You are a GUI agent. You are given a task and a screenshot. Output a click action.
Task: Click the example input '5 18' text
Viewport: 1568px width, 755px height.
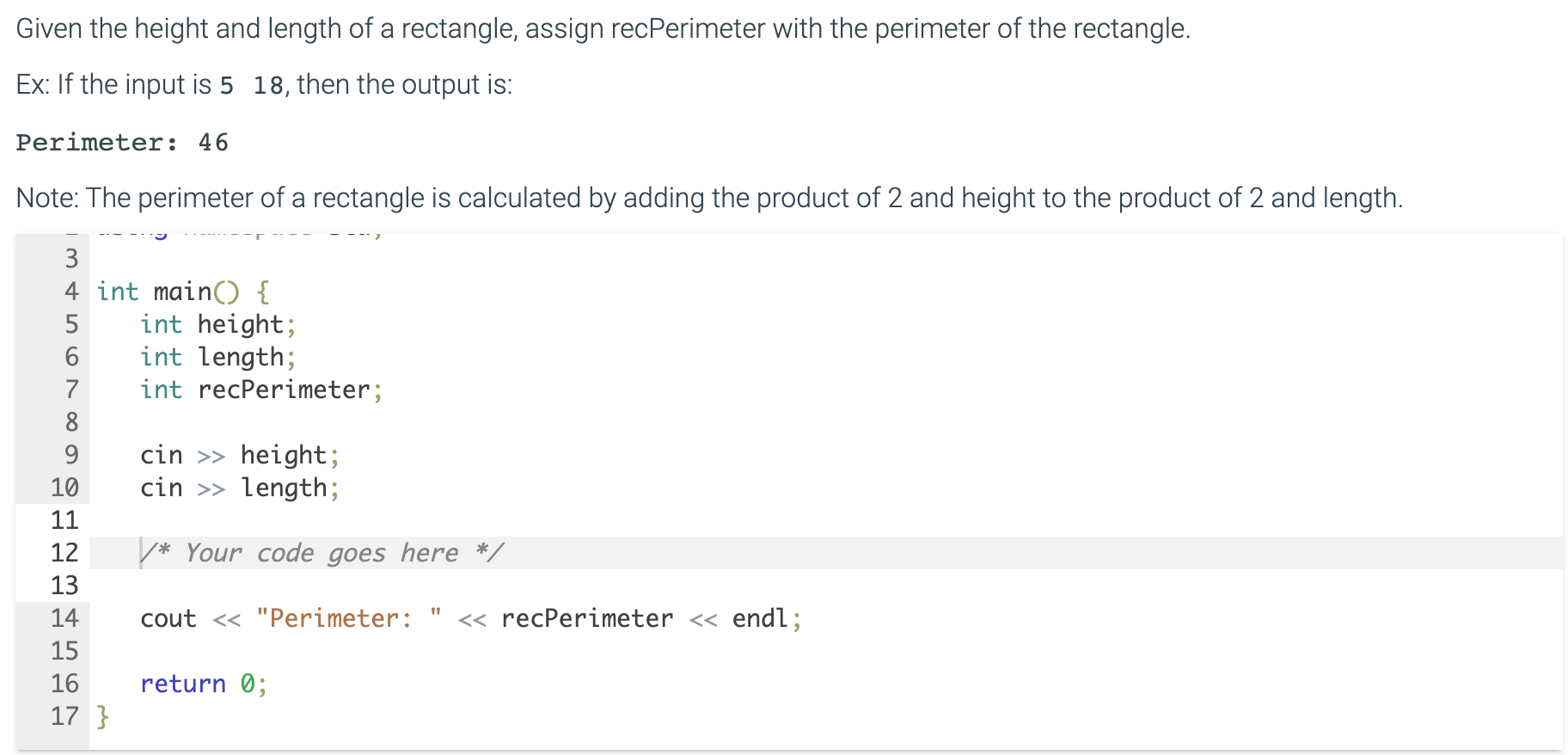(251, 85)
